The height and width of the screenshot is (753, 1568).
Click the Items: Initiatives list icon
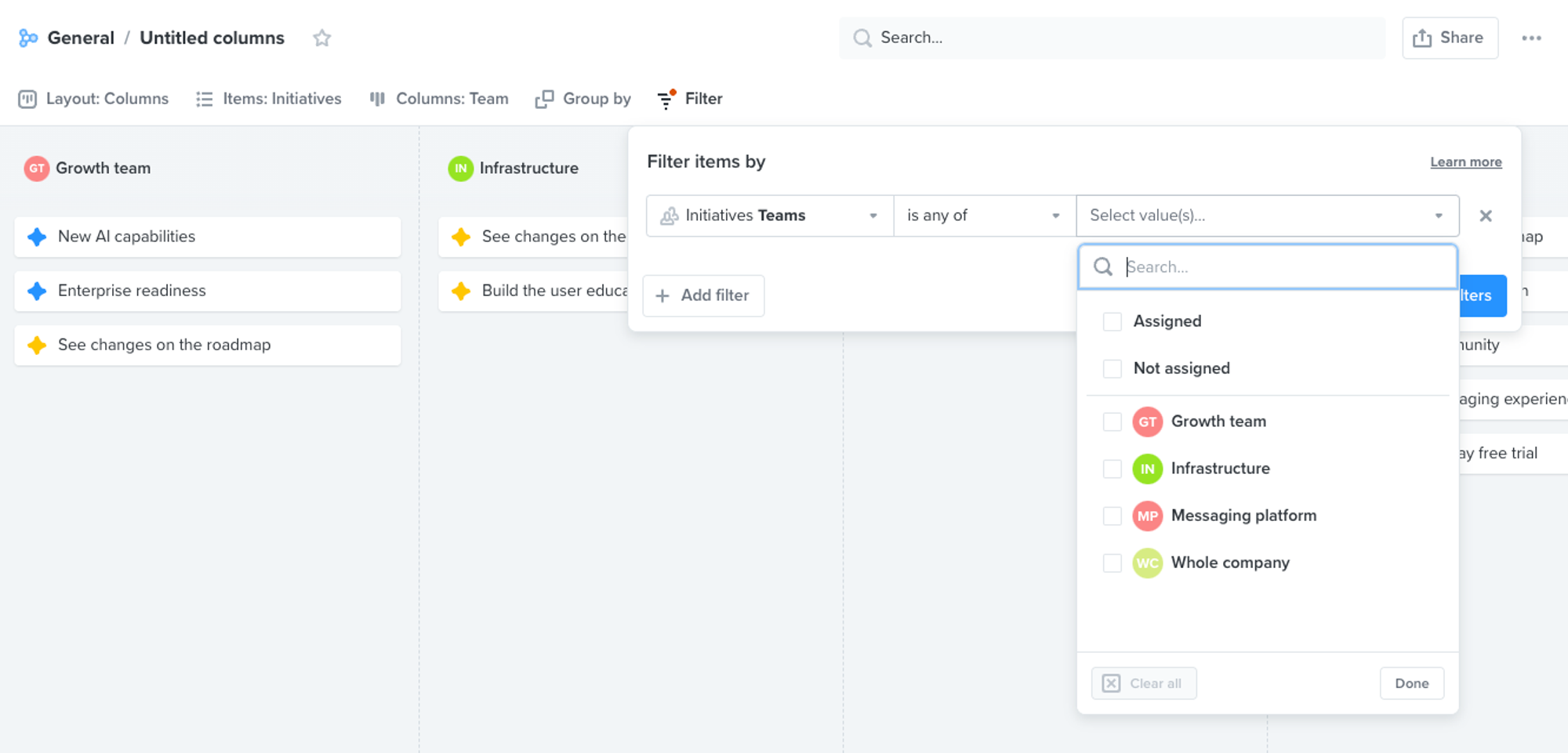(204, 99)
